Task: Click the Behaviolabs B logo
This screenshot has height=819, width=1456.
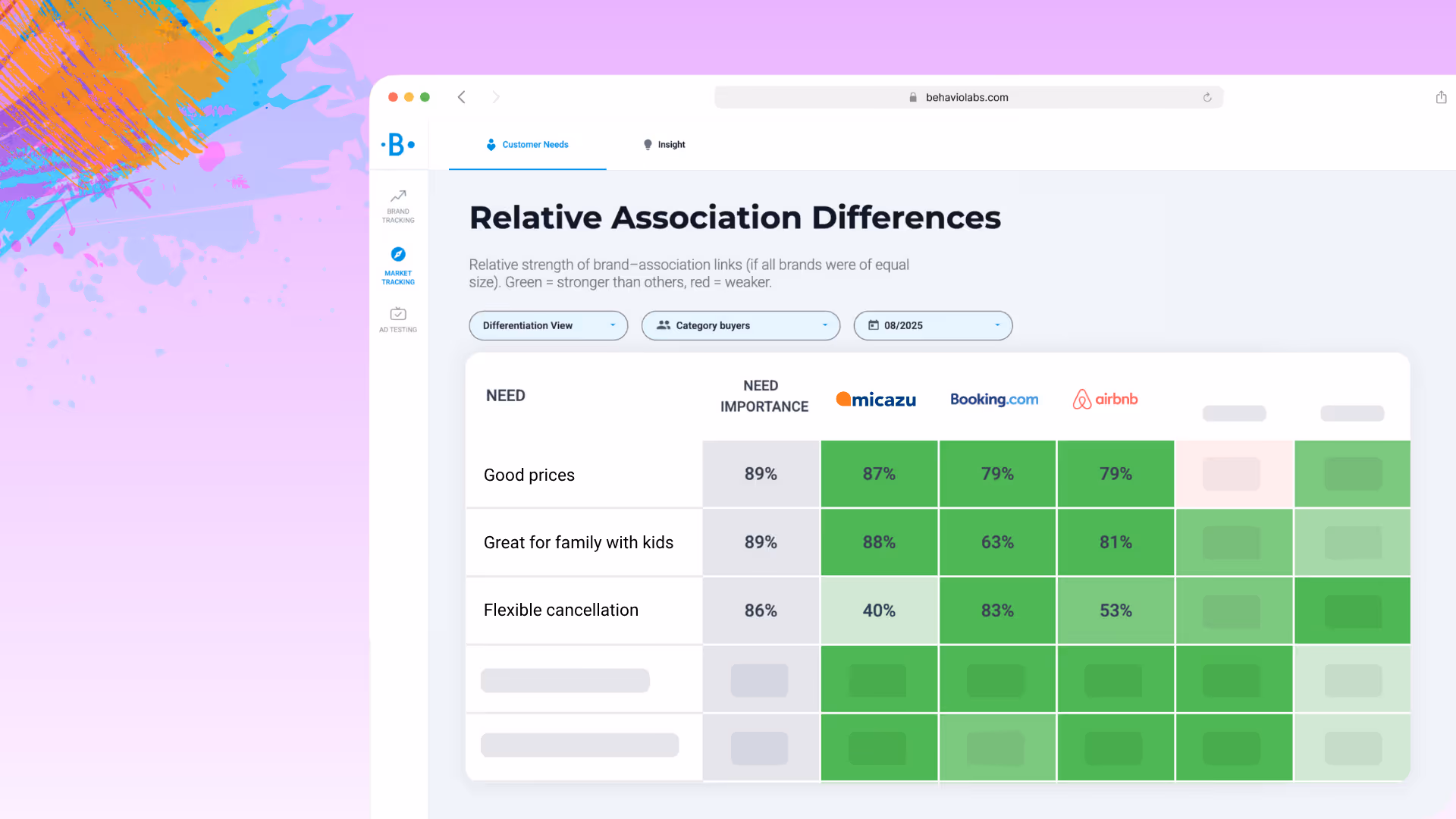Action: [397, 144]
